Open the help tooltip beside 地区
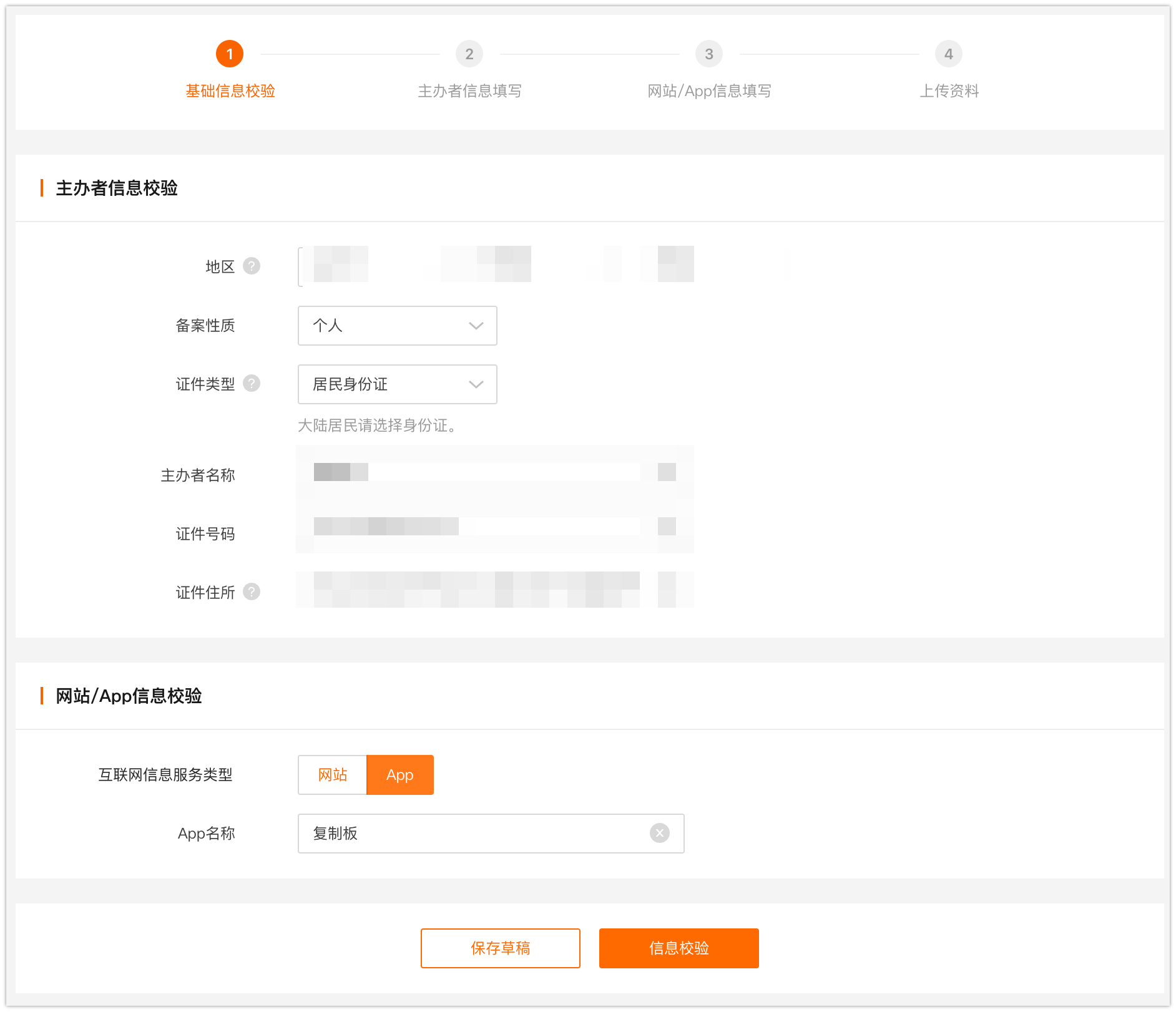The width and height of the screenshot is (1176, 1012). (252, 266)
